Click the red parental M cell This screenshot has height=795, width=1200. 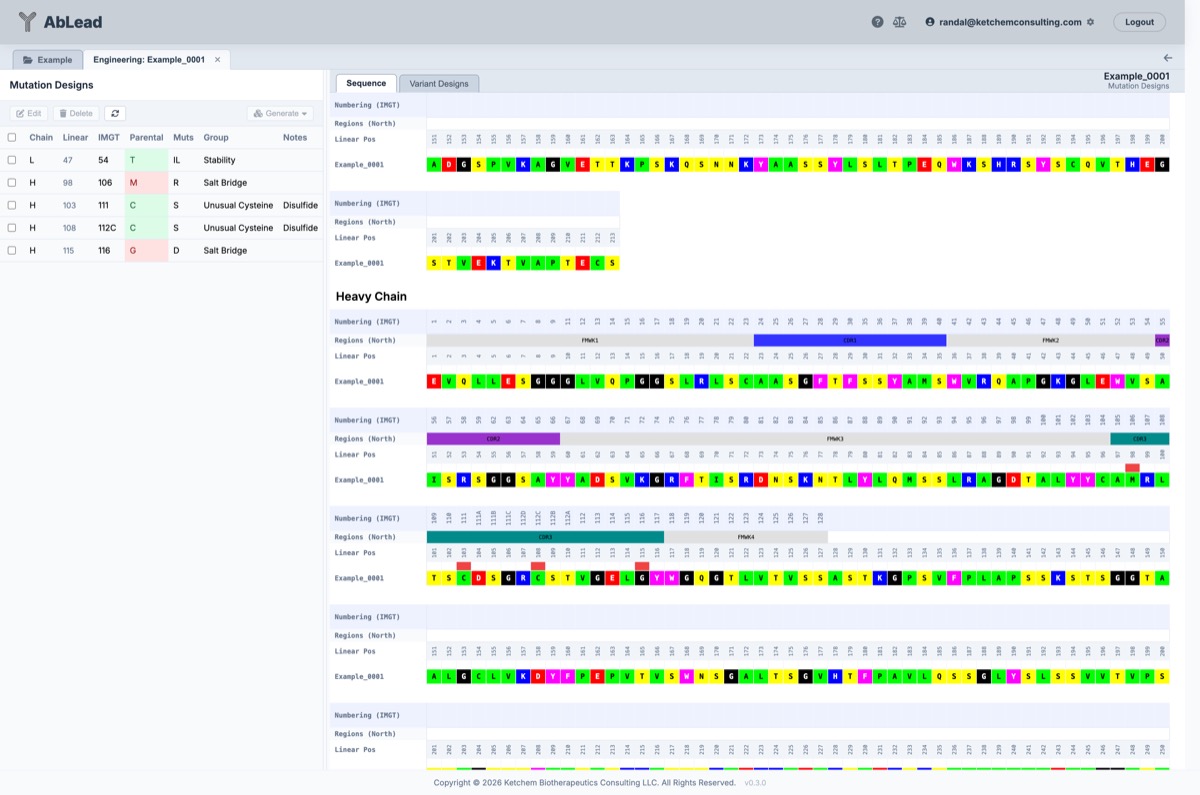[x=146, y=183]
